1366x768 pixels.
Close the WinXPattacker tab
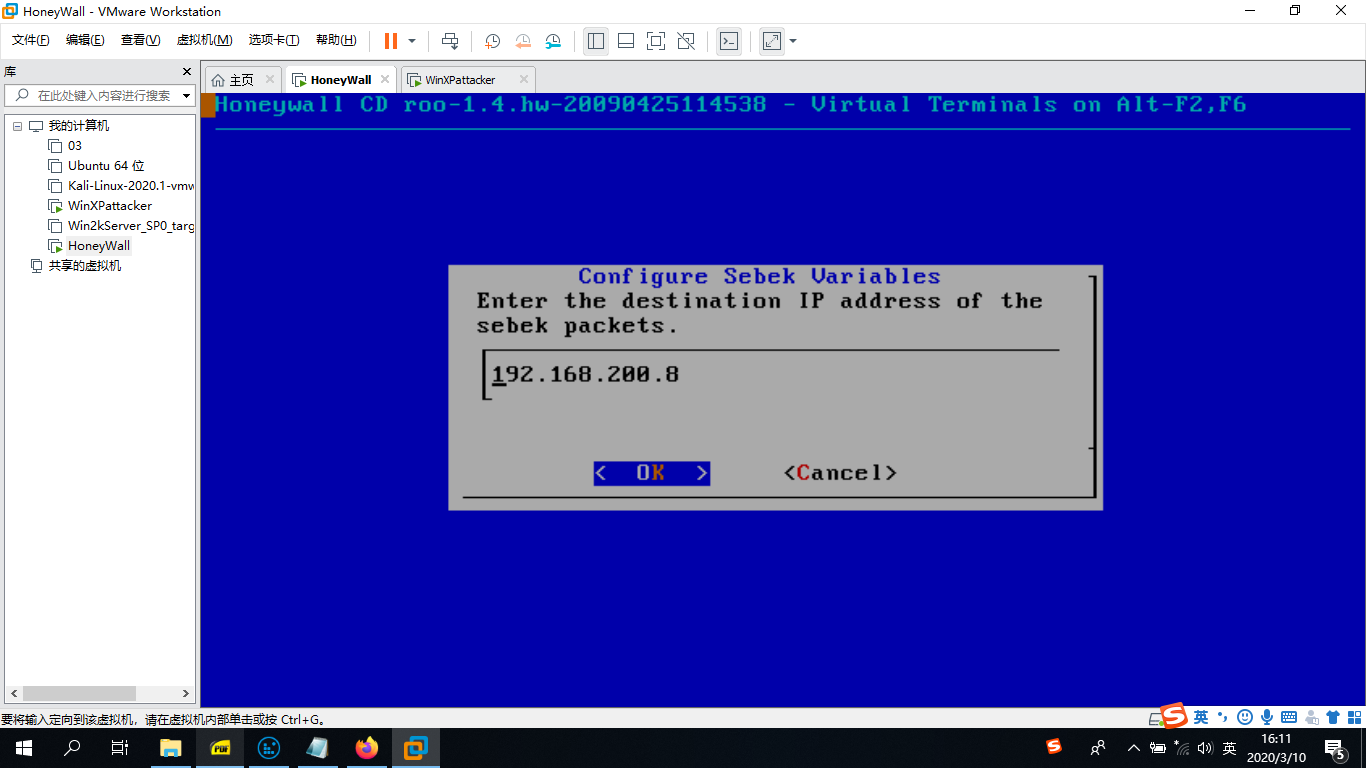point(522,80)
